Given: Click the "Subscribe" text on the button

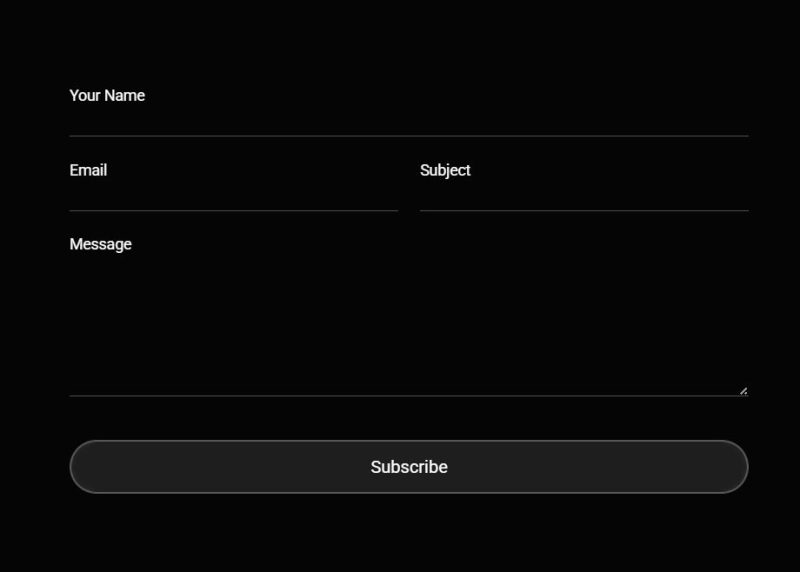Looking at the screenshot, I should [x=409, y=467].
